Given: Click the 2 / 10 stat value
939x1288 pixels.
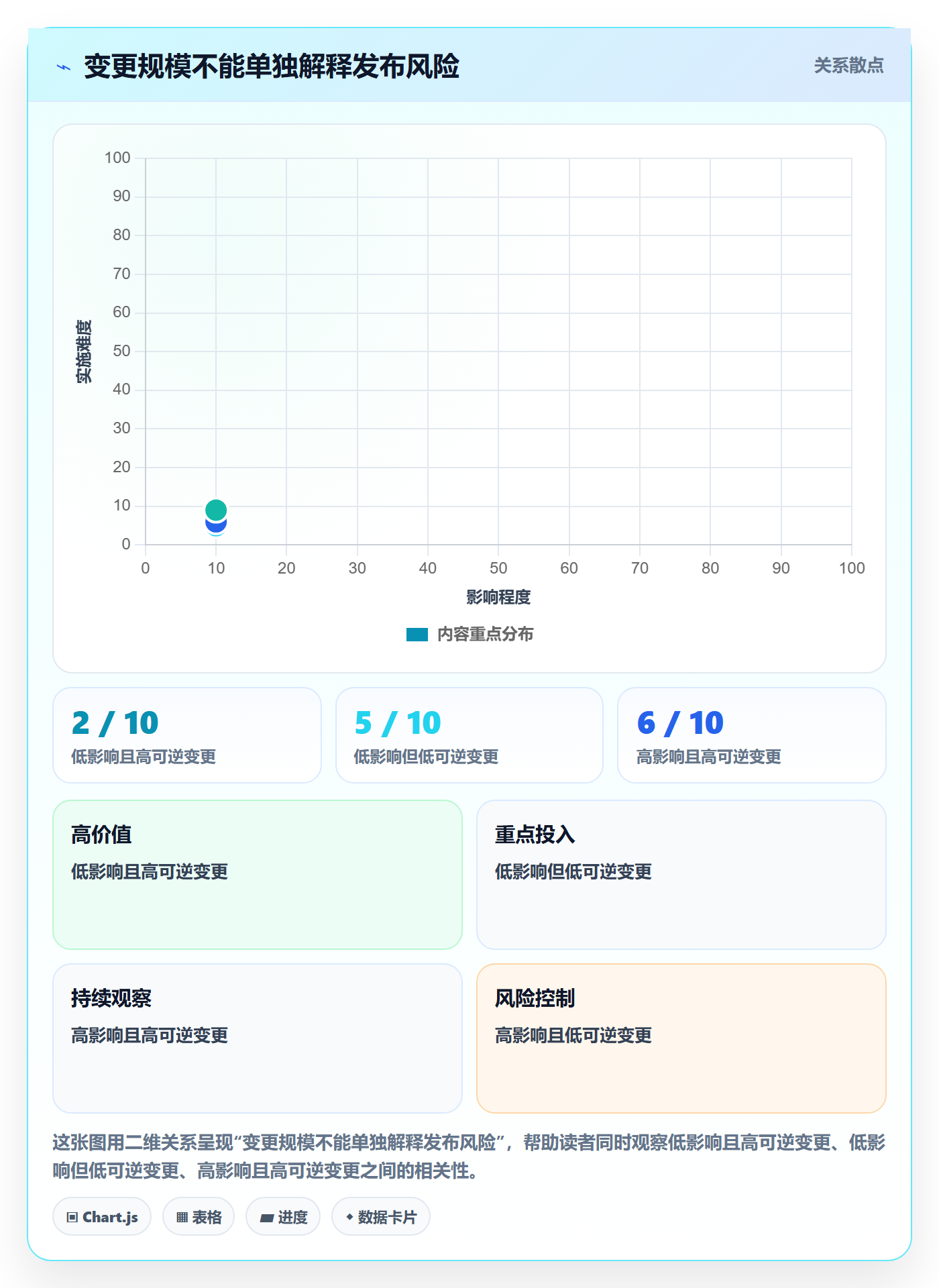Looking at the screenshot, I should point(115,723).
